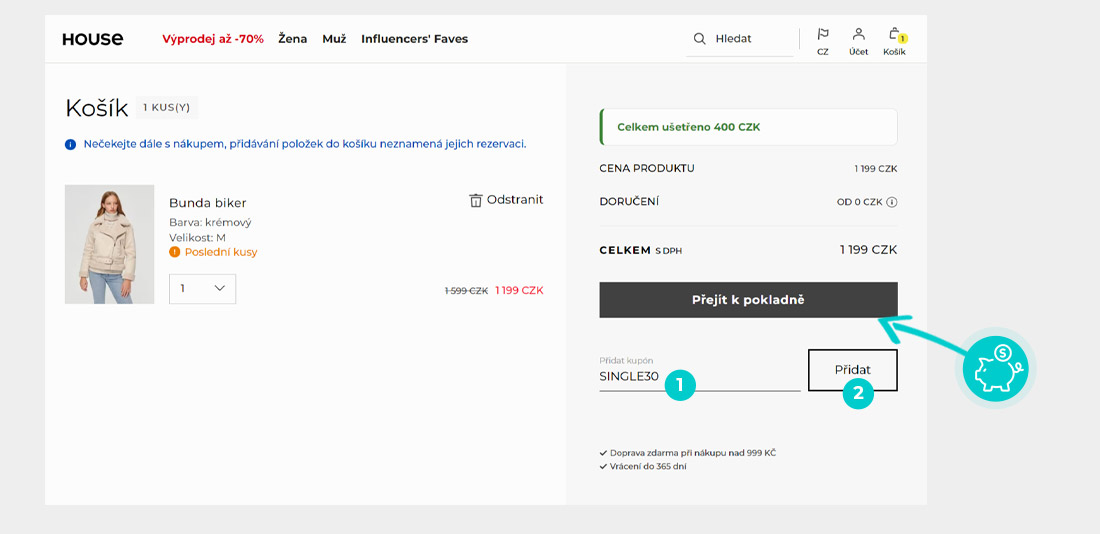1100x534 pixels.
Task: Click the orange Poslední kusy warning icon
Action: (175, 252)
